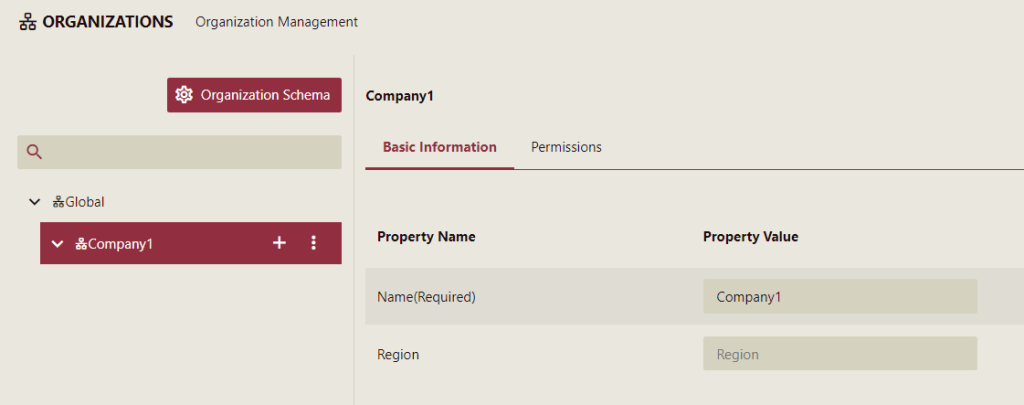
Task: Focus the organization search field
Action: [190, 152]
